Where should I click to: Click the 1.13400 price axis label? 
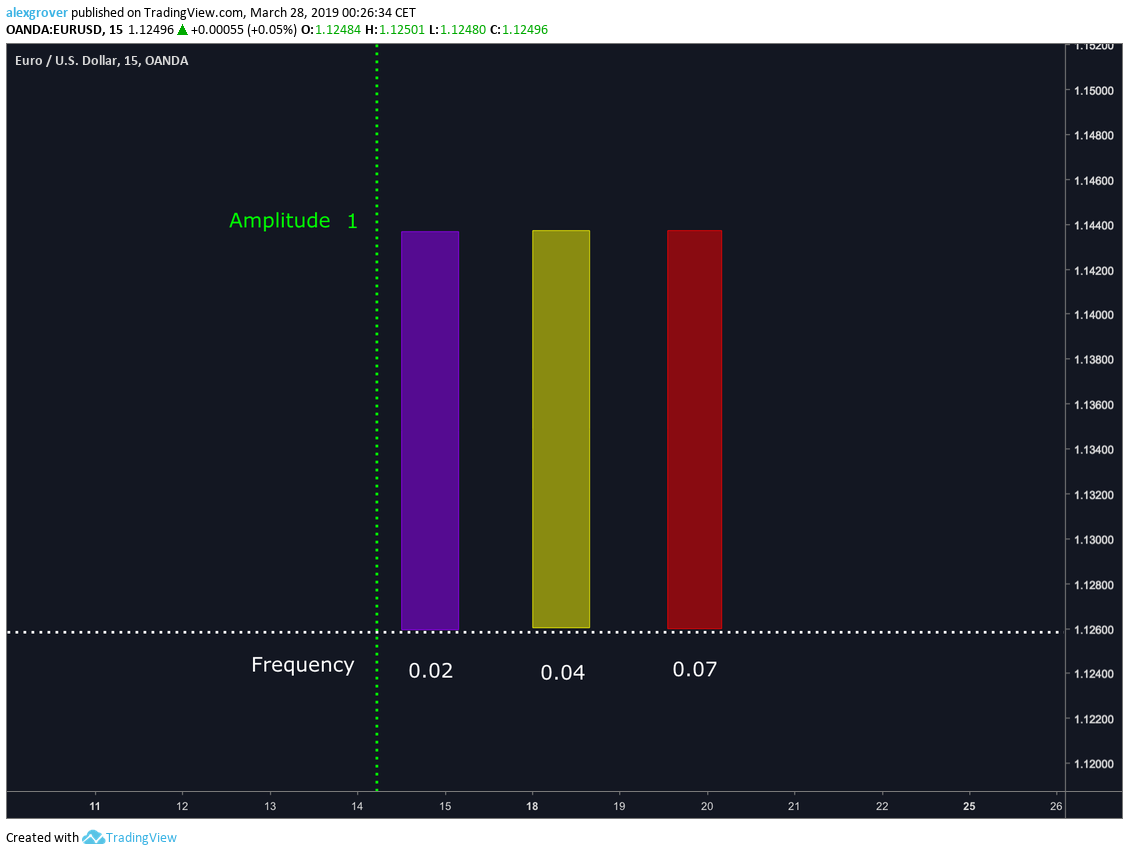[1093, 449]
